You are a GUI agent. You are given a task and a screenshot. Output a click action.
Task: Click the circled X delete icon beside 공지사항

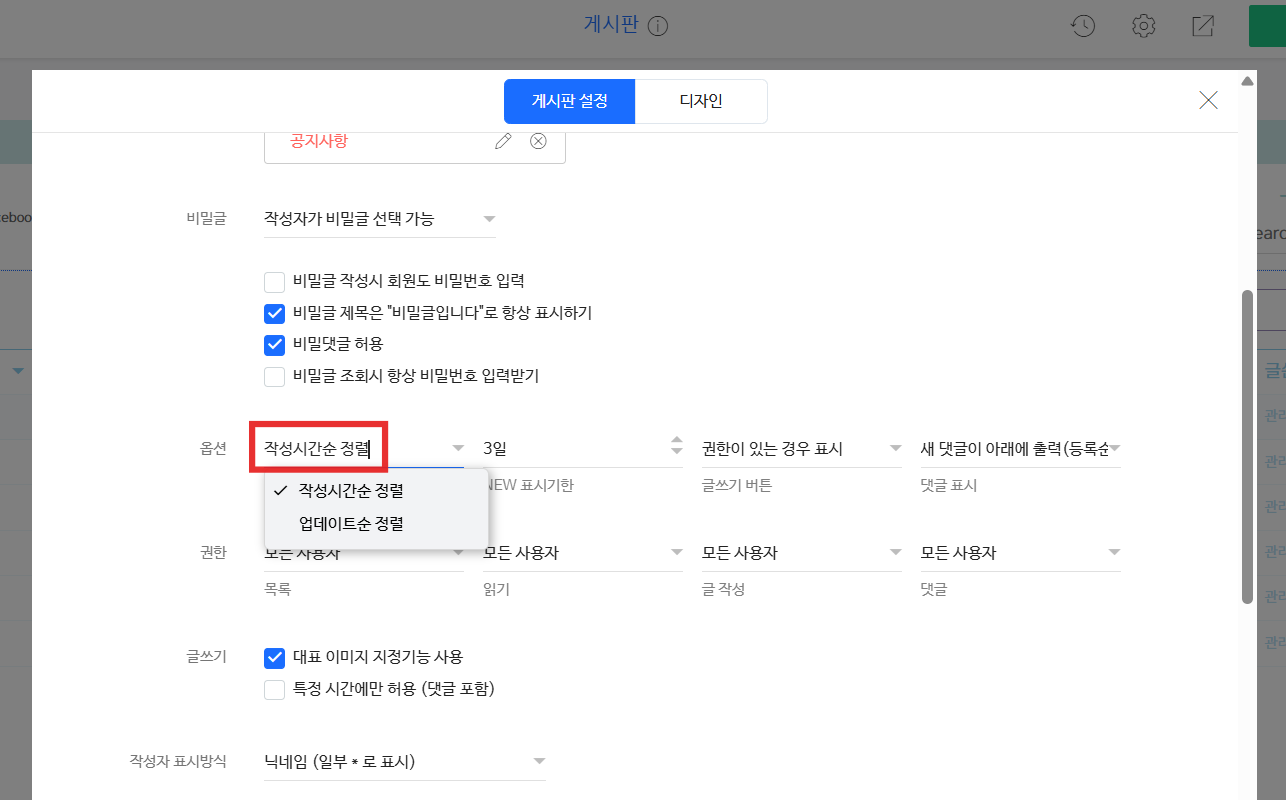point(538,141)
